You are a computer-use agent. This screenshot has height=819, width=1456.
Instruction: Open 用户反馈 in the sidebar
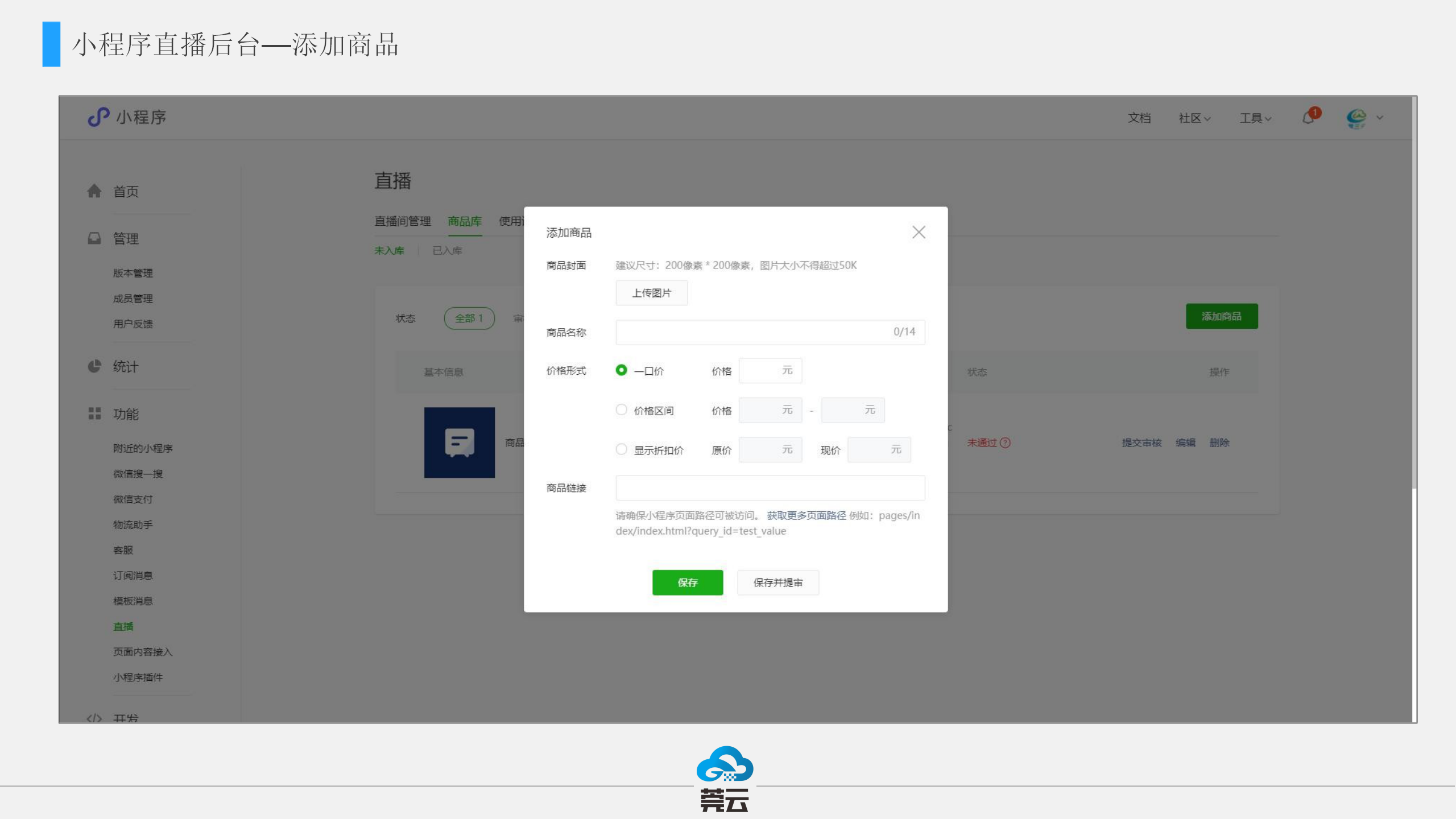133,324
